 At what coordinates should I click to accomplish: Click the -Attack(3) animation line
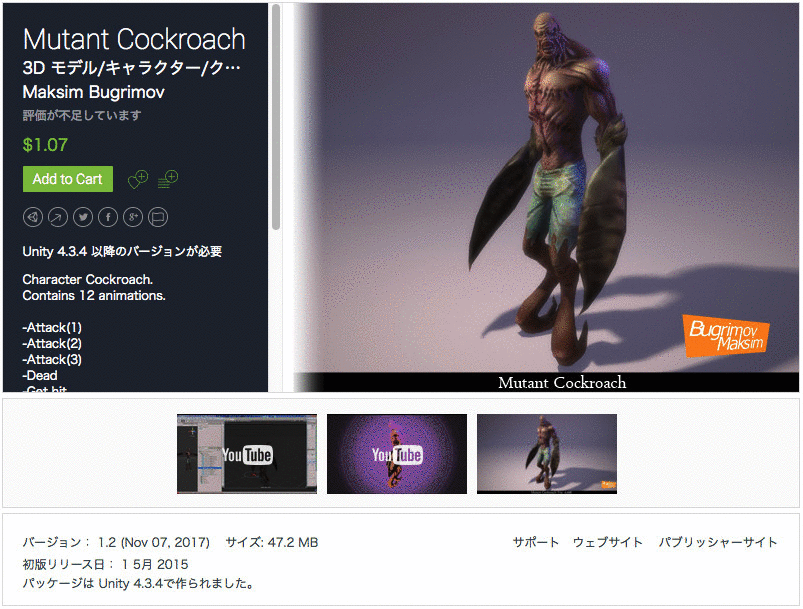(x=52, y=359)
